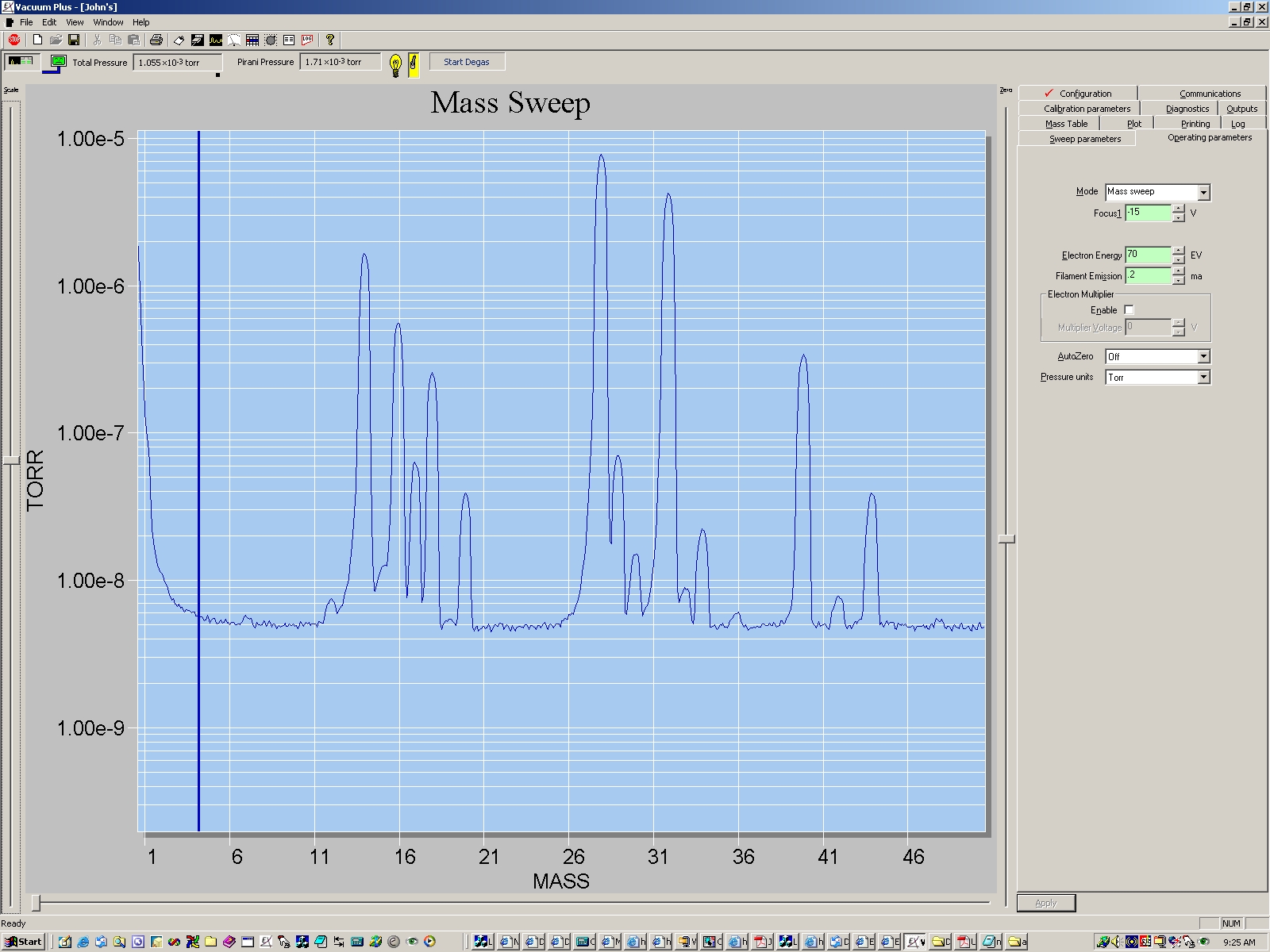Click the Start Degas button
This screenshot has height=952, width=1270.
(467, 62)
